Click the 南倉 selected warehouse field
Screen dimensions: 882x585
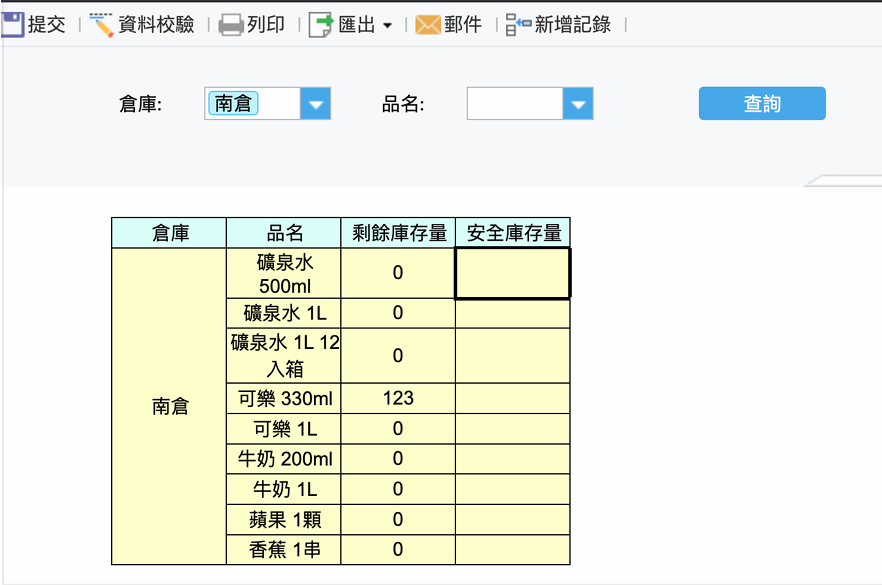click(x=252, y=104)
